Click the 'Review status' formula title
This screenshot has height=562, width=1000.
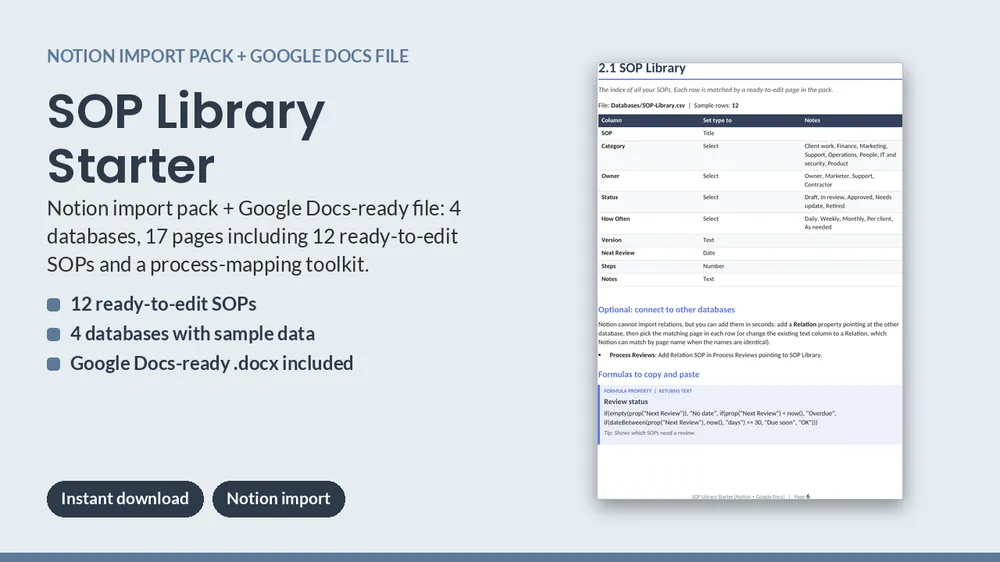point(626,402)
